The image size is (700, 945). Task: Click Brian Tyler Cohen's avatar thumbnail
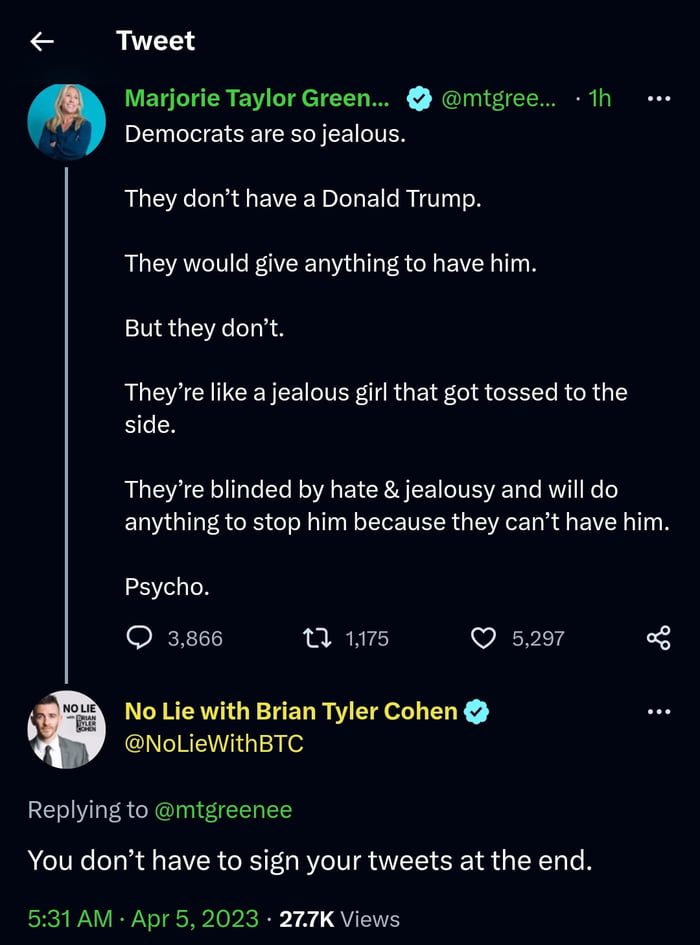click(65, 729)
